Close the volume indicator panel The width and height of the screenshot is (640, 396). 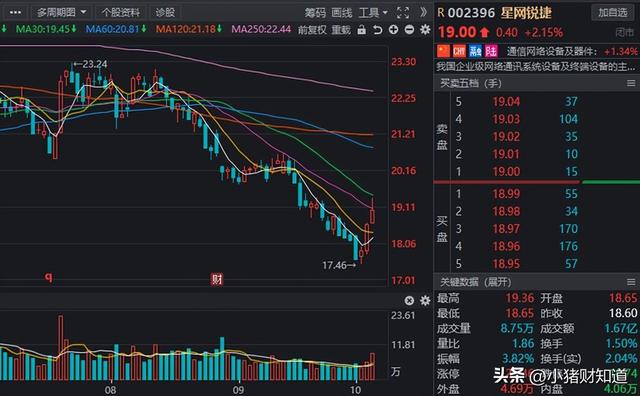(x=409, y=301)
